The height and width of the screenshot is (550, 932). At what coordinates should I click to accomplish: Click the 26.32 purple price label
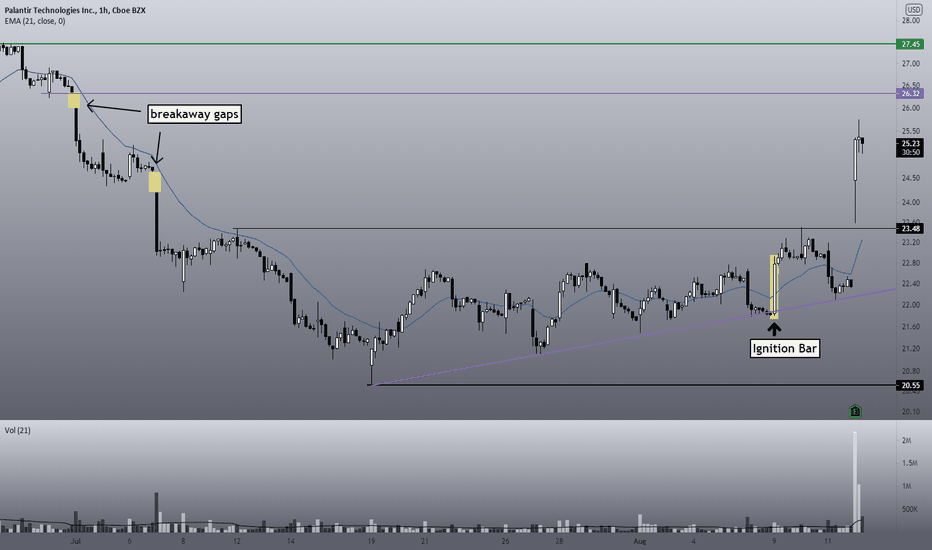click(x=909, y=94)
